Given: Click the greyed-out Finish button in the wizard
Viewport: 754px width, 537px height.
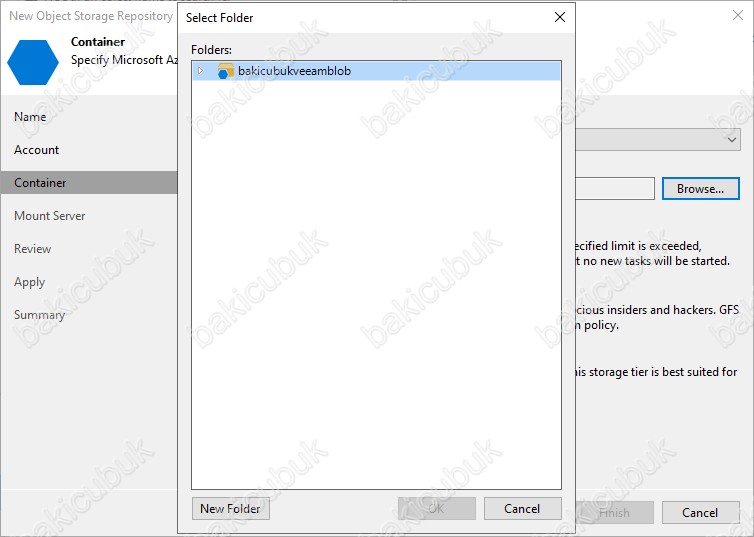Looking at the screenshot, I should [x=615, y=512].
